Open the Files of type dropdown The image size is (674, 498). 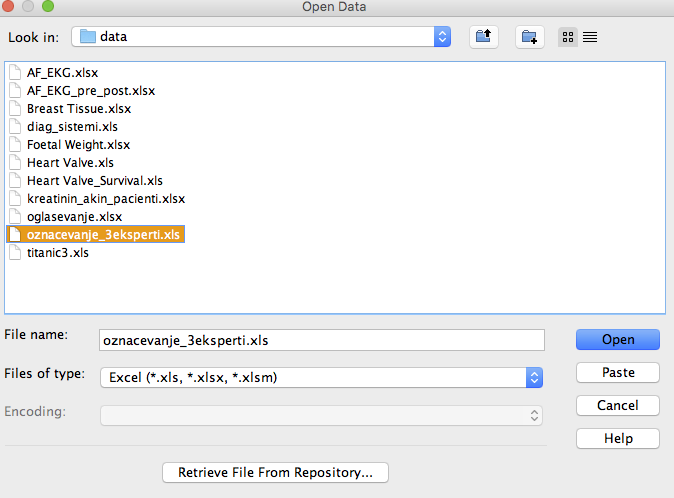click(534, 377)
